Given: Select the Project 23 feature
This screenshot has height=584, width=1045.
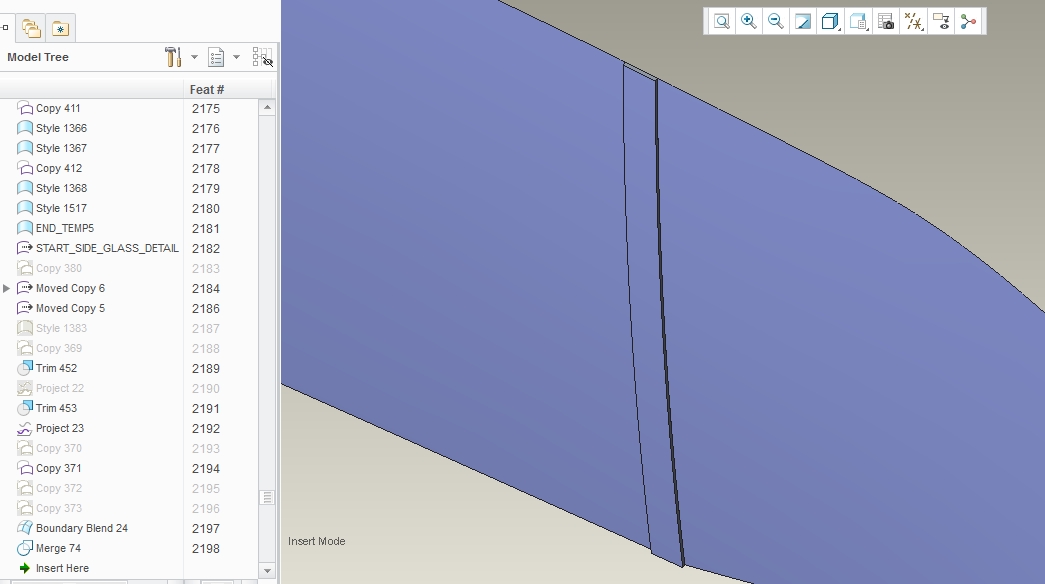Looking at the screenshot, I should pos(60,428).
